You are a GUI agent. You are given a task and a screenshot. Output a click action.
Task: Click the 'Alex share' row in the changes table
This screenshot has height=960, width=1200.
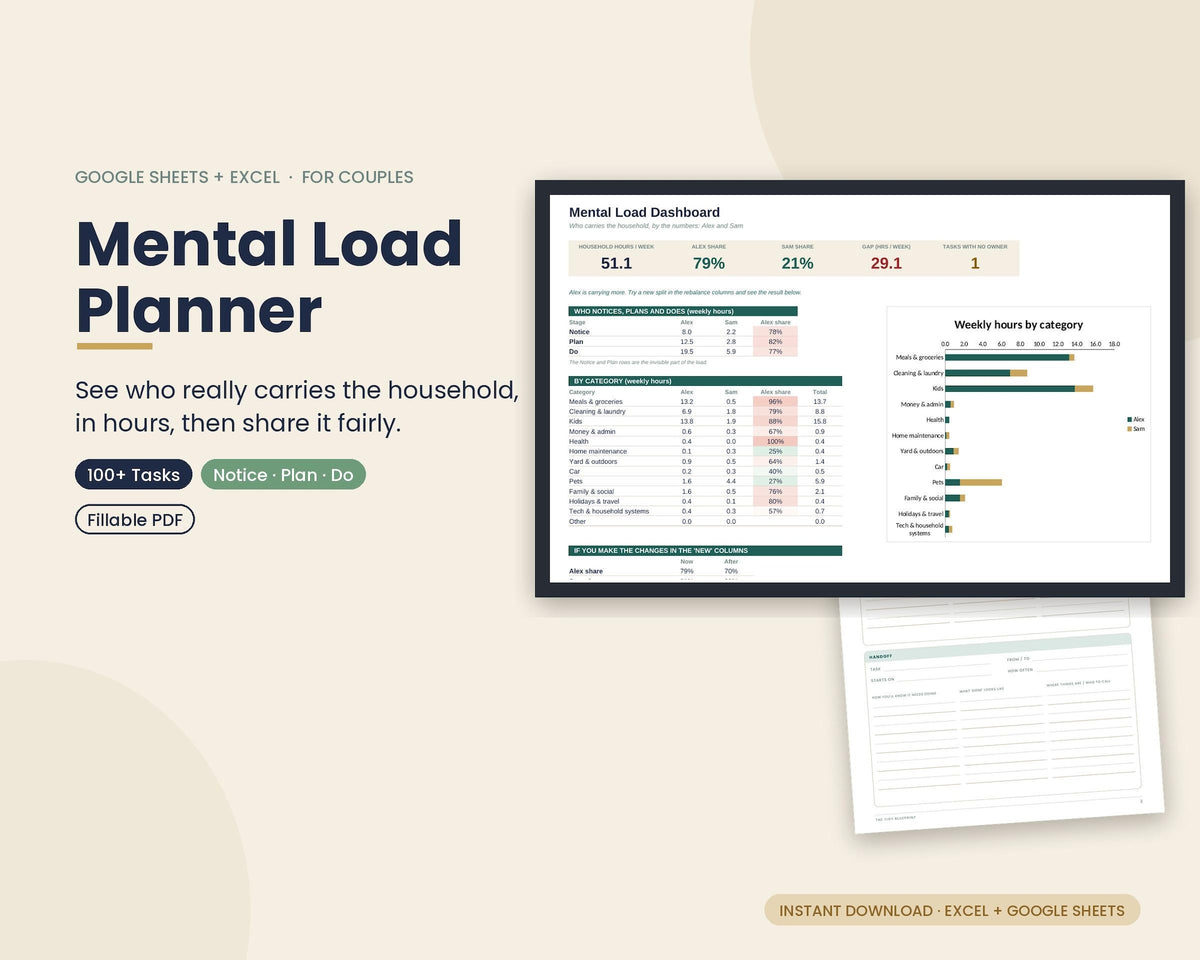(x=660, y=571)
